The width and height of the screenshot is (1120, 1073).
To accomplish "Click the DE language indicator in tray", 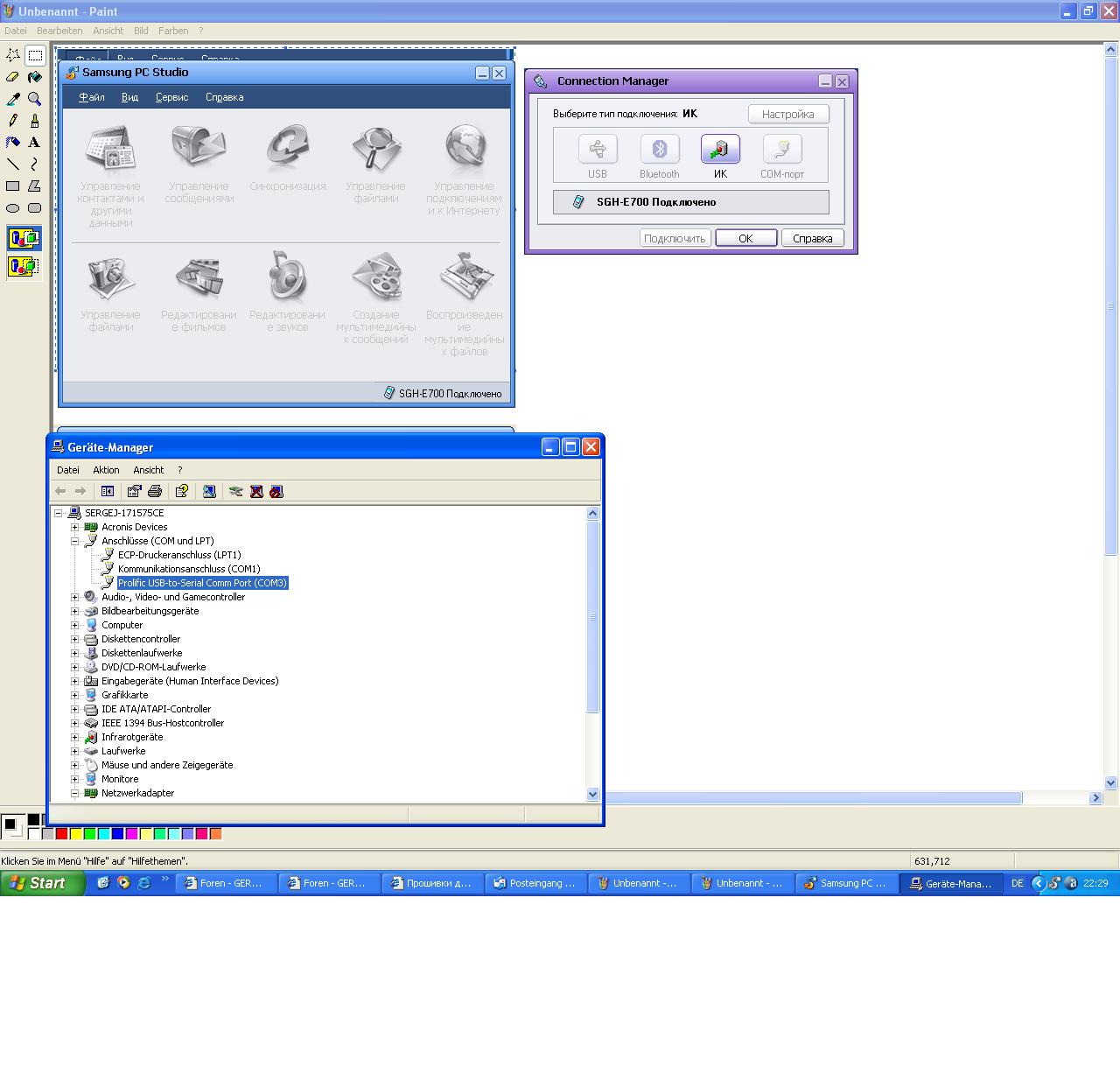I will (1017, 883).
